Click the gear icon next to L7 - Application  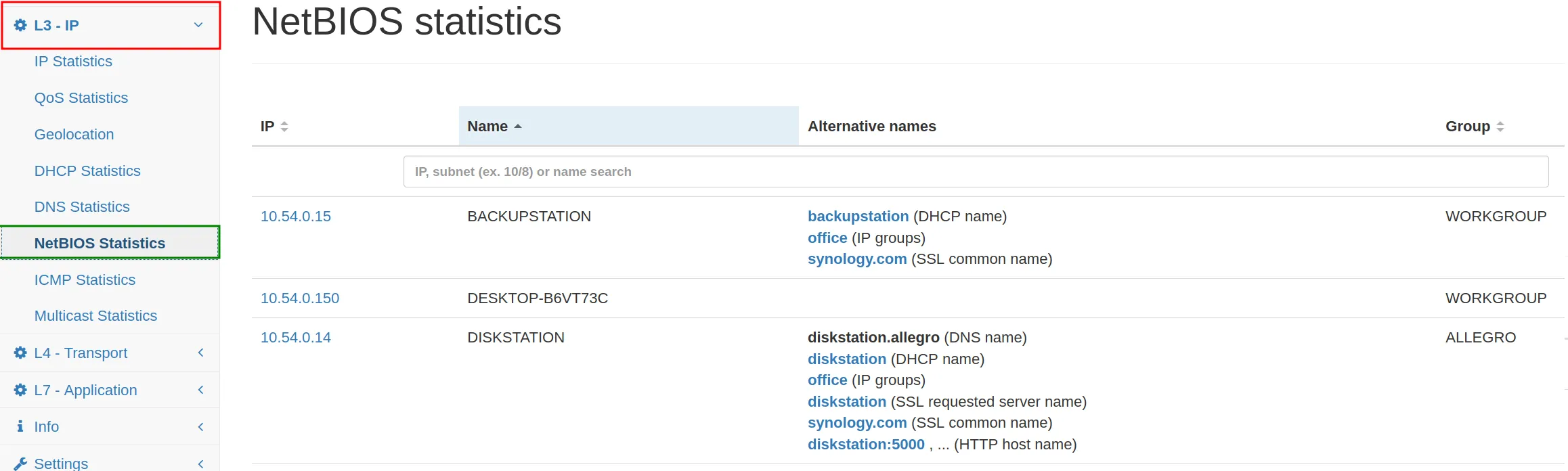pyautogui.click(x=20, y=390)
